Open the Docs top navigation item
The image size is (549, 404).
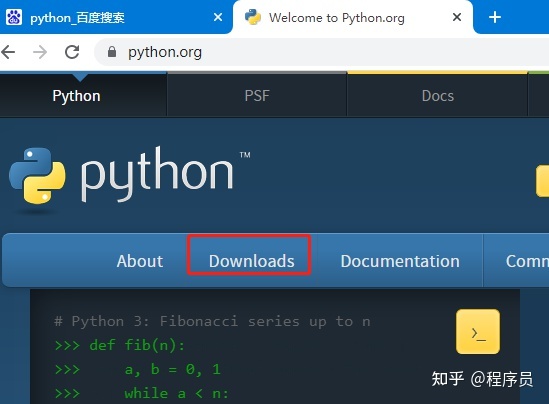coord(438,96)
